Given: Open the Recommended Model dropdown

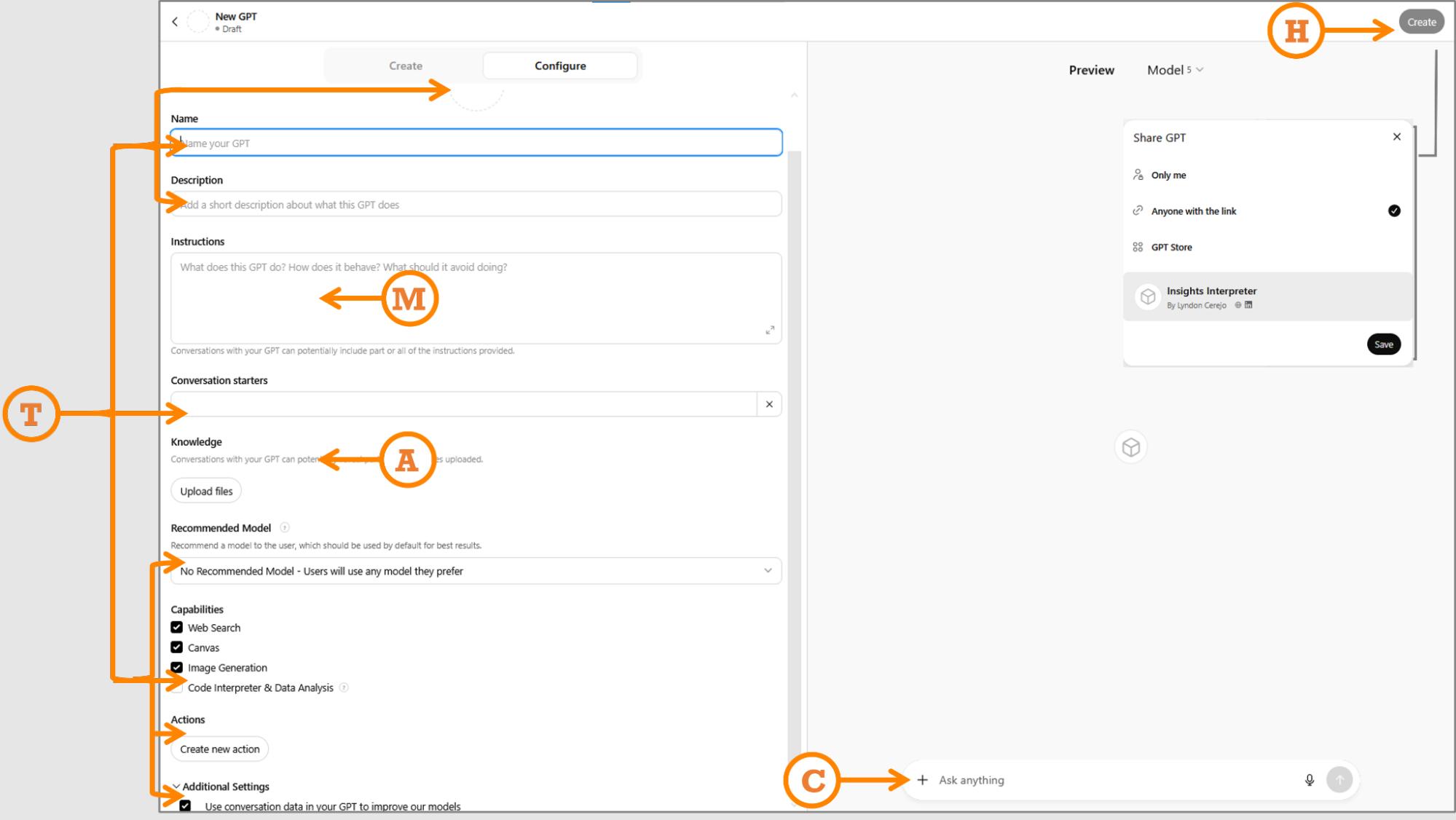Looking at the screenshot, I should point(476,571).
